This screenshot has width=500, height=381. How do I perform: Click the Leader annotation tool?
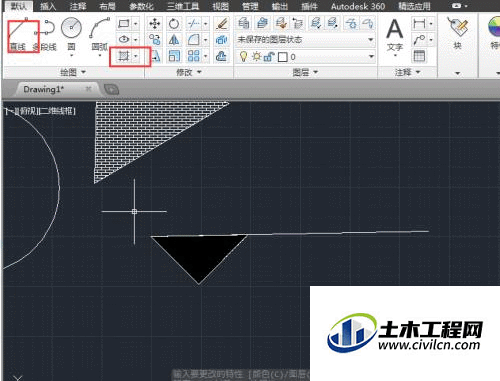point(419,40)
